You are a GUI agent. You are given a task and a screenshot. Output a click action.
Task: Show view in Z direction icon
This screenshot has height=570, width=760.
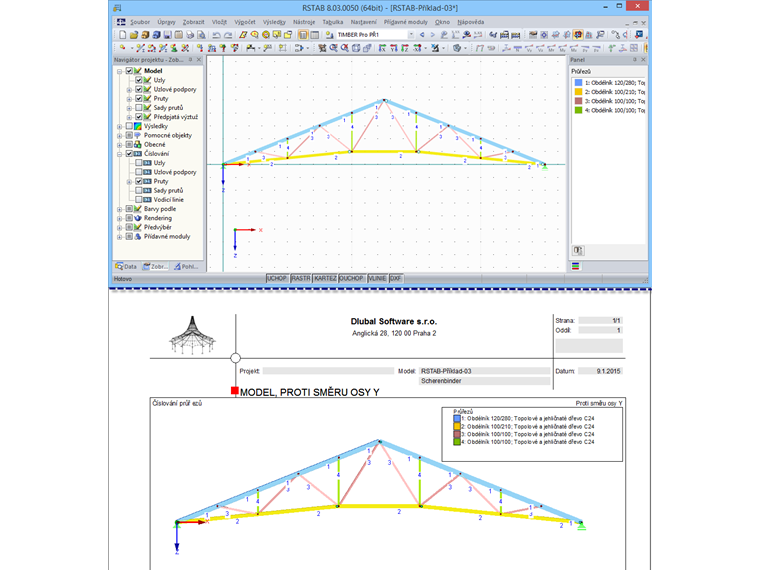tap(405, 48)
